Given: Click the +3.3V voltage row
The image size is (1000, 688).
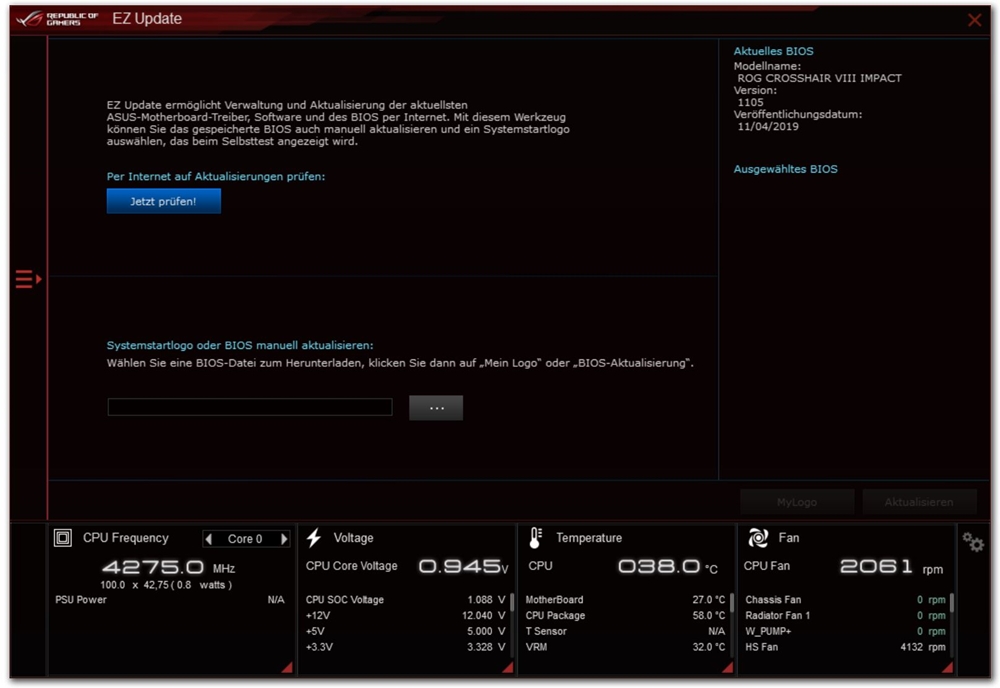Looking at the screenshot, I should coord(405,647).
